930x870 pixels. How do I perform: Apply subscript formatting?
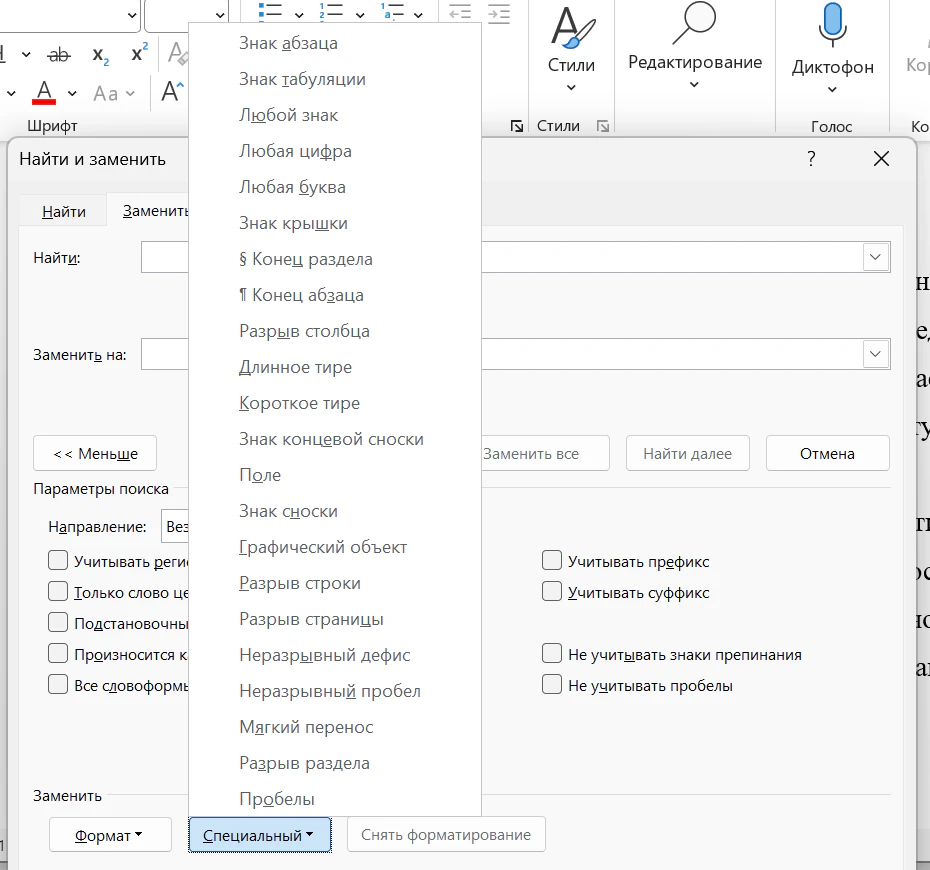point(101,56)
